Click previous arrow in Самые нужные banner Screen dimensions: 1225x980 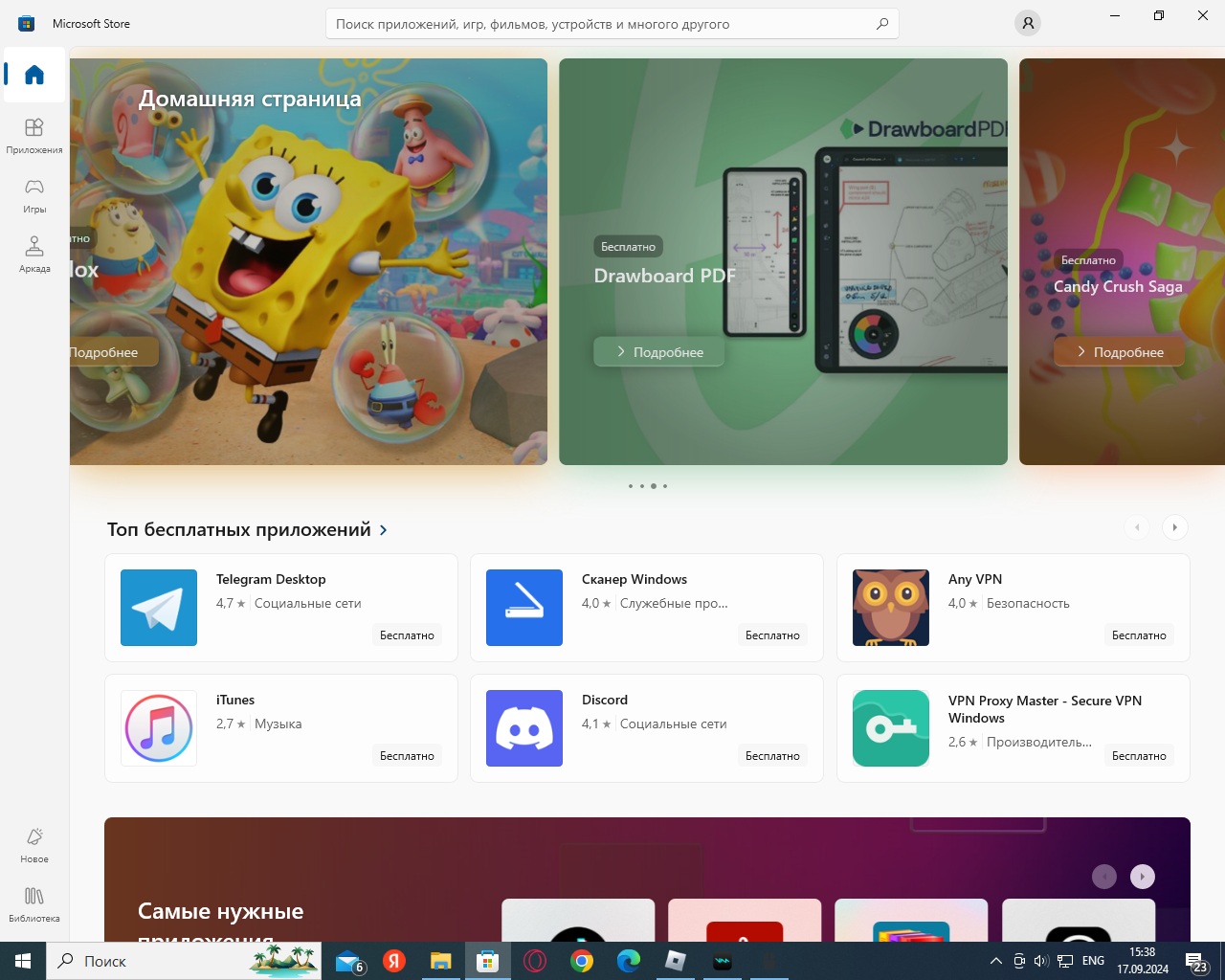(x=1104, y=877)
